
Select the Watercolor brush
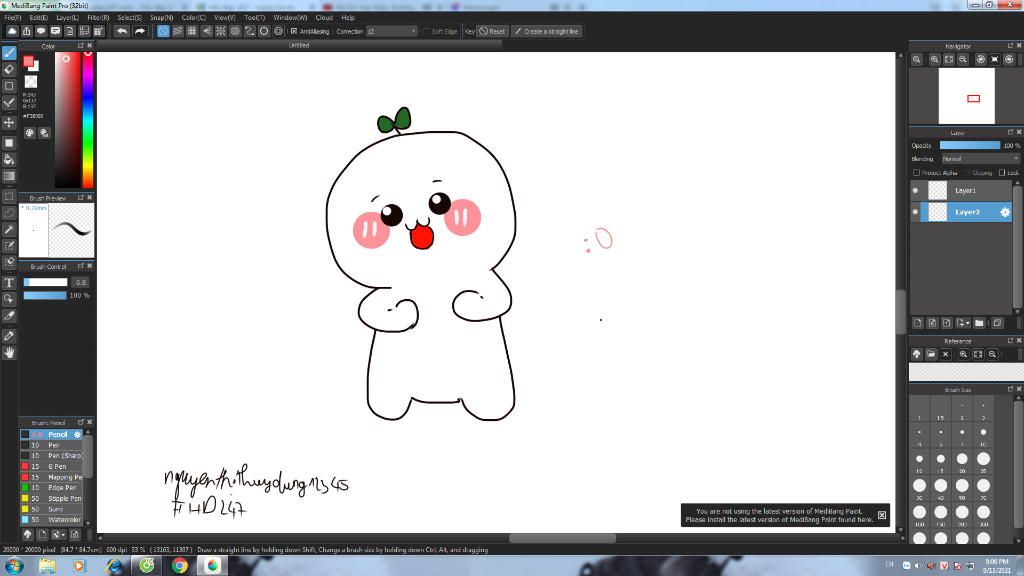click(x=52, y=520)
